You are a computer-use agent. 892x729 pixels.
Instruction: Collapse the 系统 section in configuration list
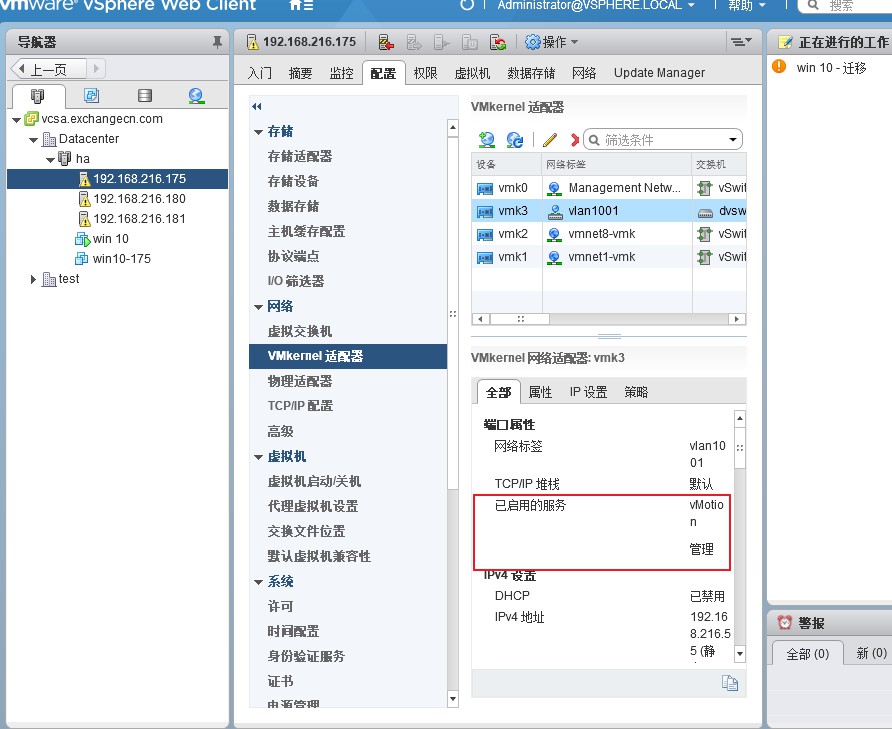pyautogui.click(x=258, y=582)
